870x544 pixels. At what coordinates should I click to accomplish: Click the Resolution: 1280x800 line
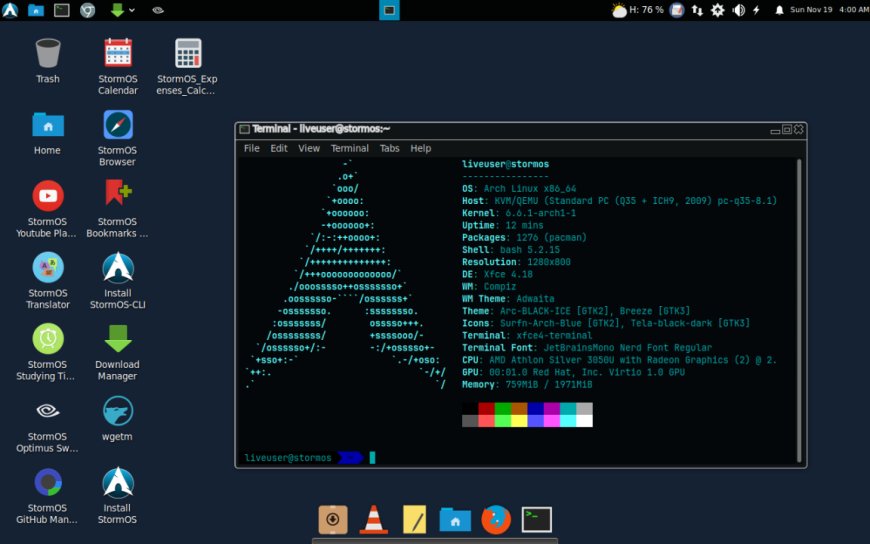516,262
